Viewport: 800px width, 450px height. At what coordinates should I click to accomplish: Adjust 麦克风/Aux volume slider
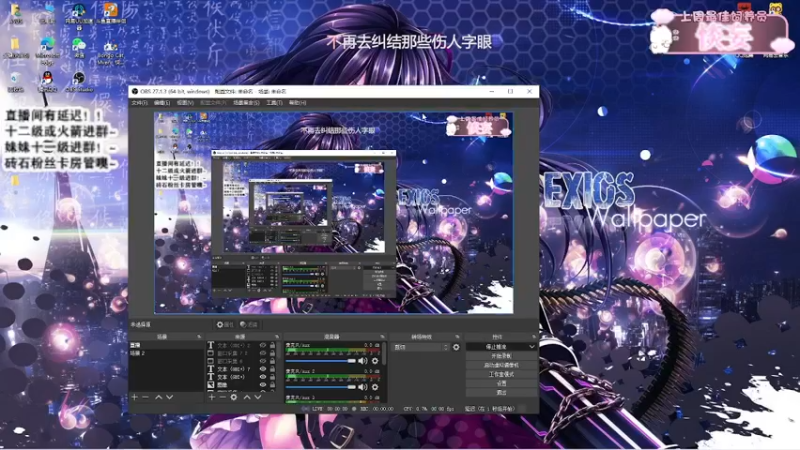point(321,361)
